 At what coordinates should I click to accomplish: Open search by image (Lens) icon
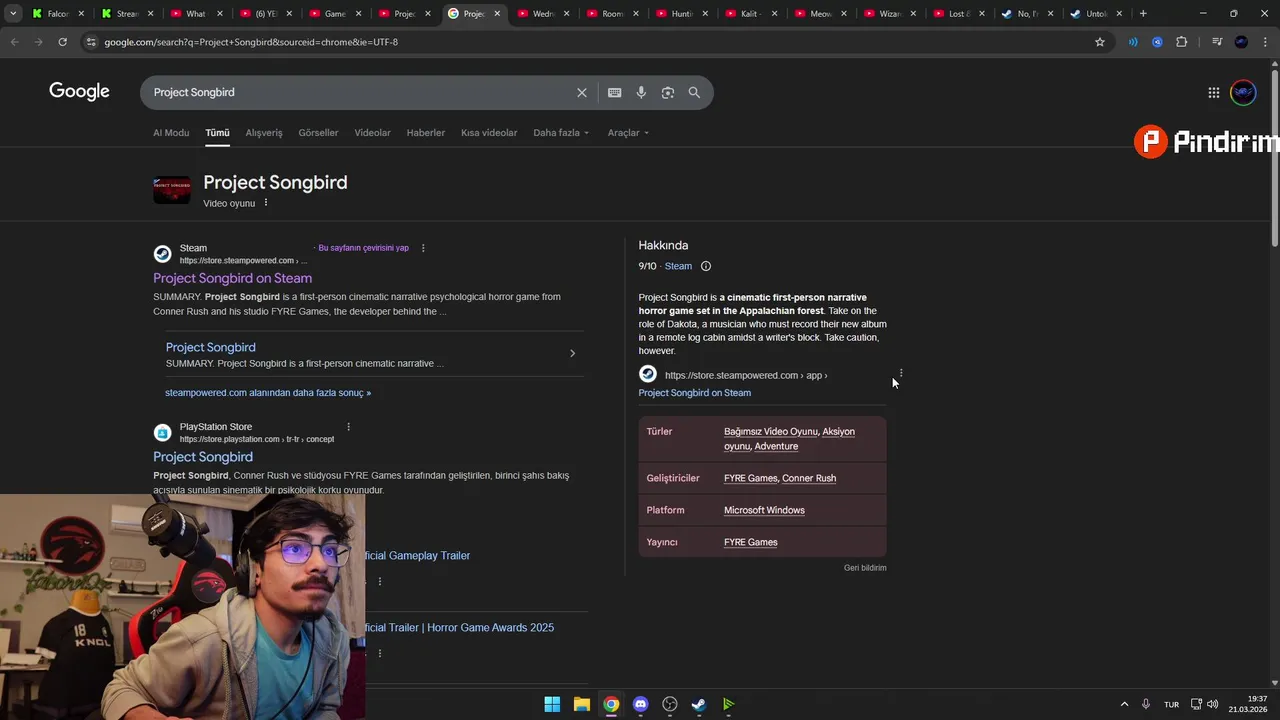[x=668, y=92]
